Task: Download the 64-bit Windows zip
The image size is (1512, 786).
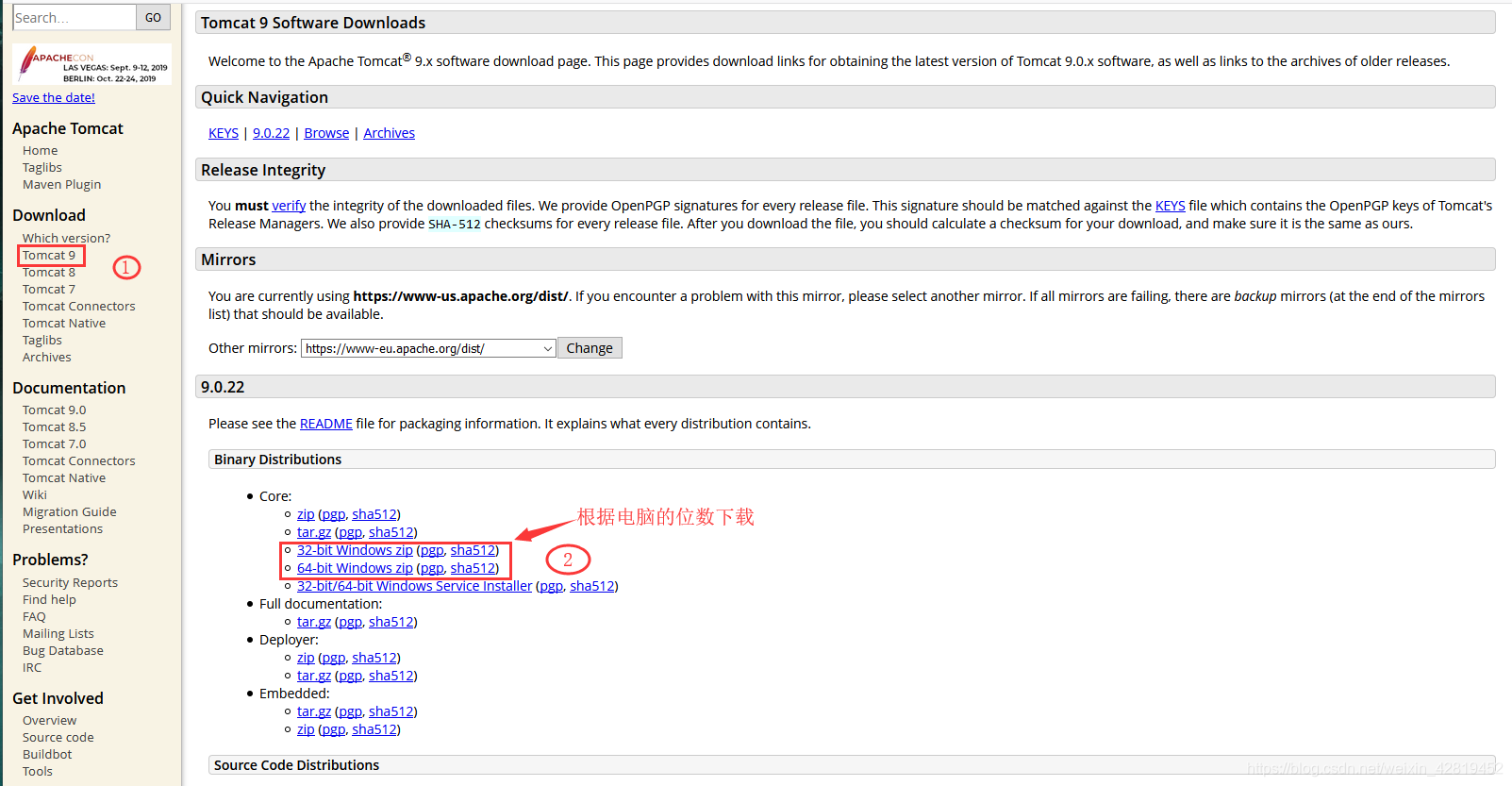Action: click(355, 568)
